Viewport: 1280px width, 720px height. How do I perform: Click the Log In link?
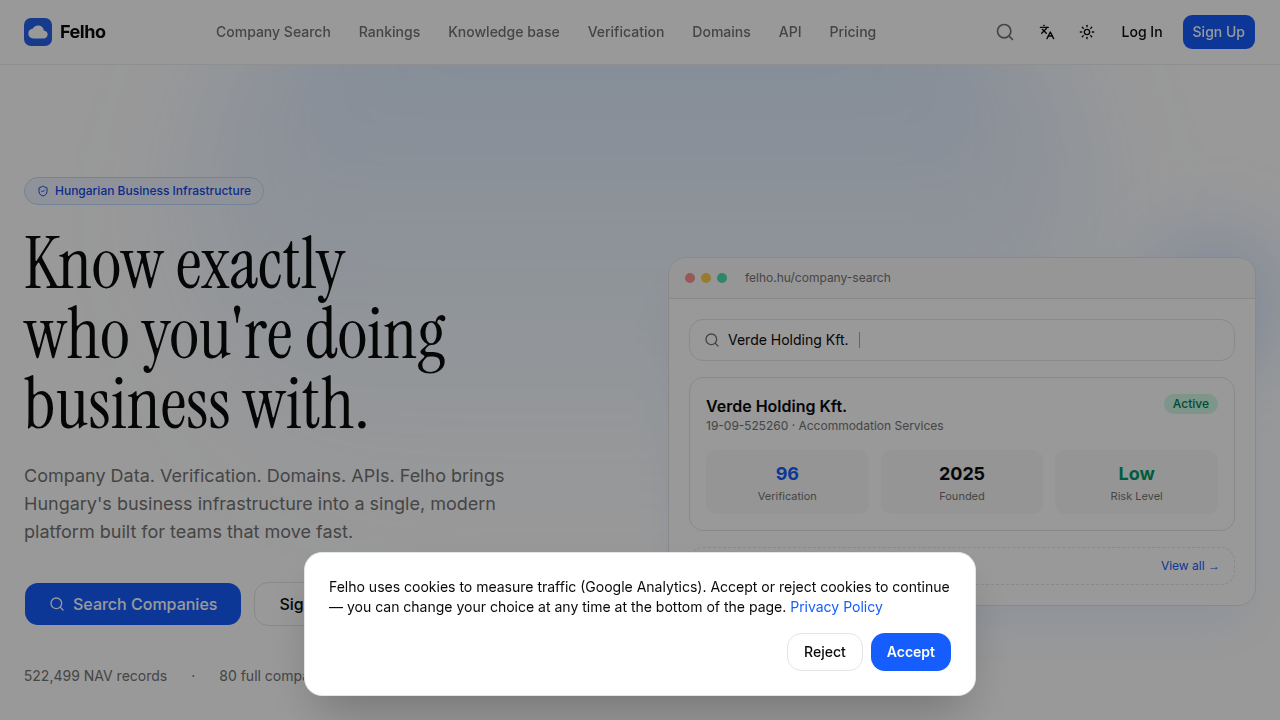click(x=1142, y=32)
